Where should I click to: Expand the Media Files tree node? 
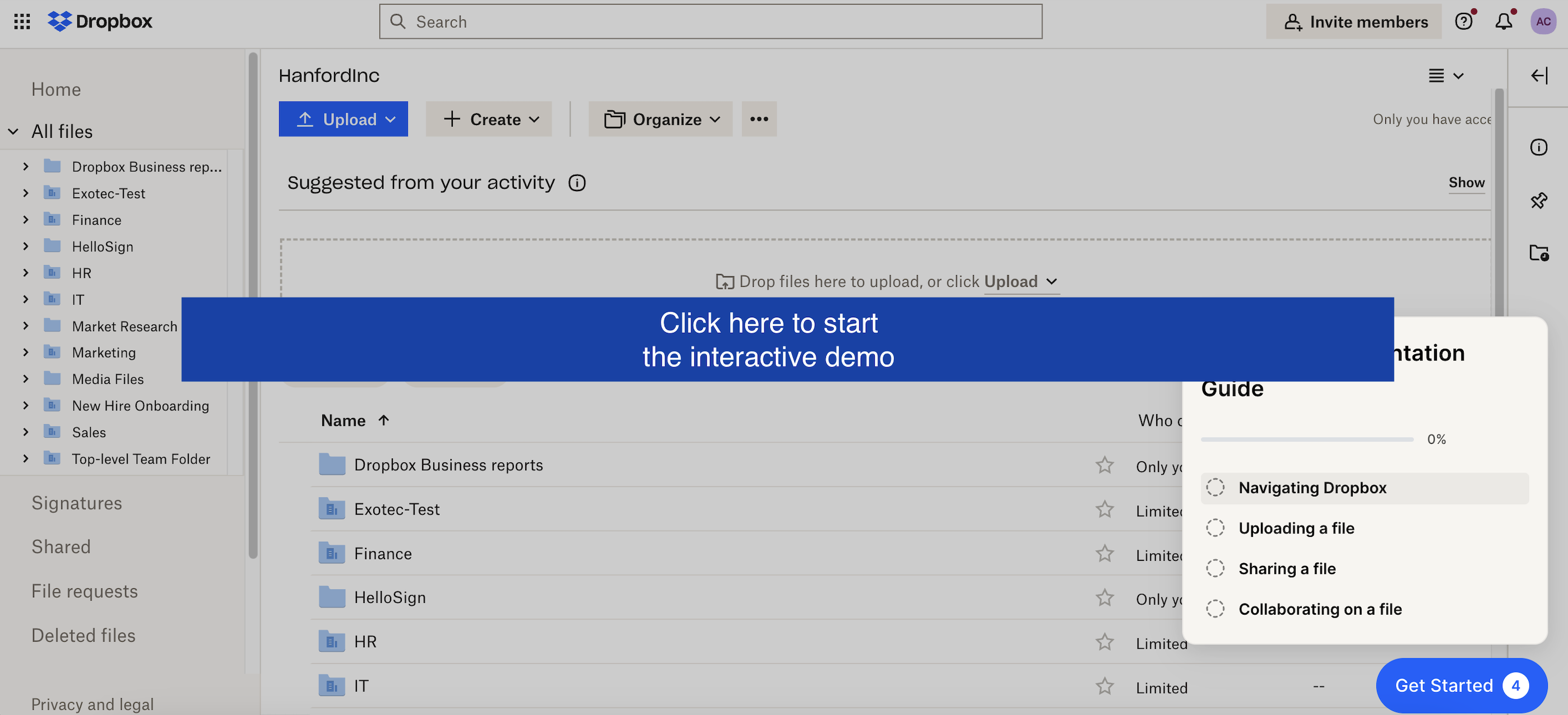pyautogui.click(x=26, y=379)
